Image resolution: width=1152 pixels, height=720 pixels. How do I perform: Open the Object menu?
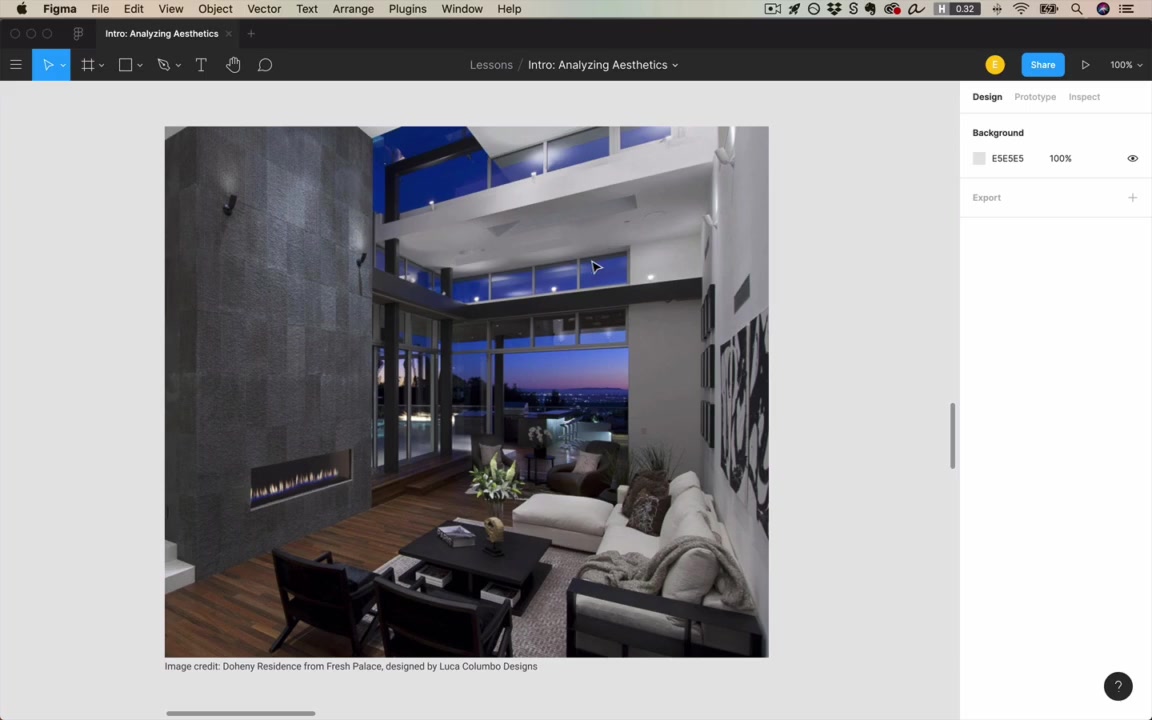[x=215, y=9]
